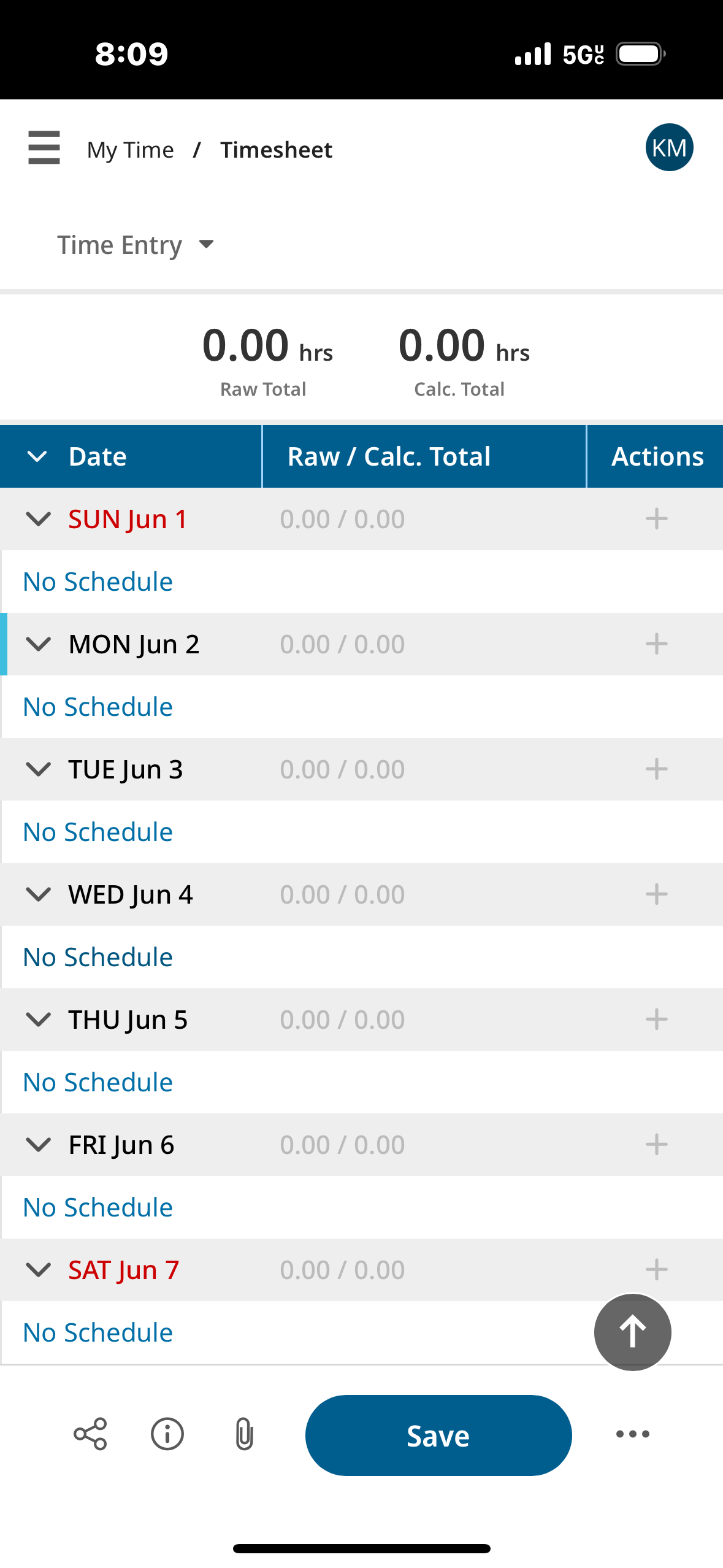
Task: Add time entry for WED Jun 4
Action: click(656, 894)
